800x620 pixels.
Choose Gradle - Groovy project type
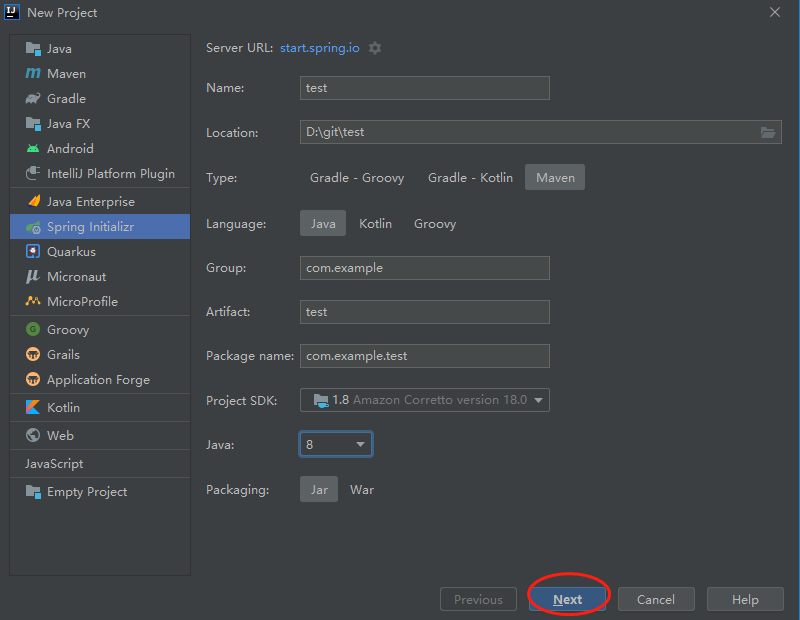point(357,178)
